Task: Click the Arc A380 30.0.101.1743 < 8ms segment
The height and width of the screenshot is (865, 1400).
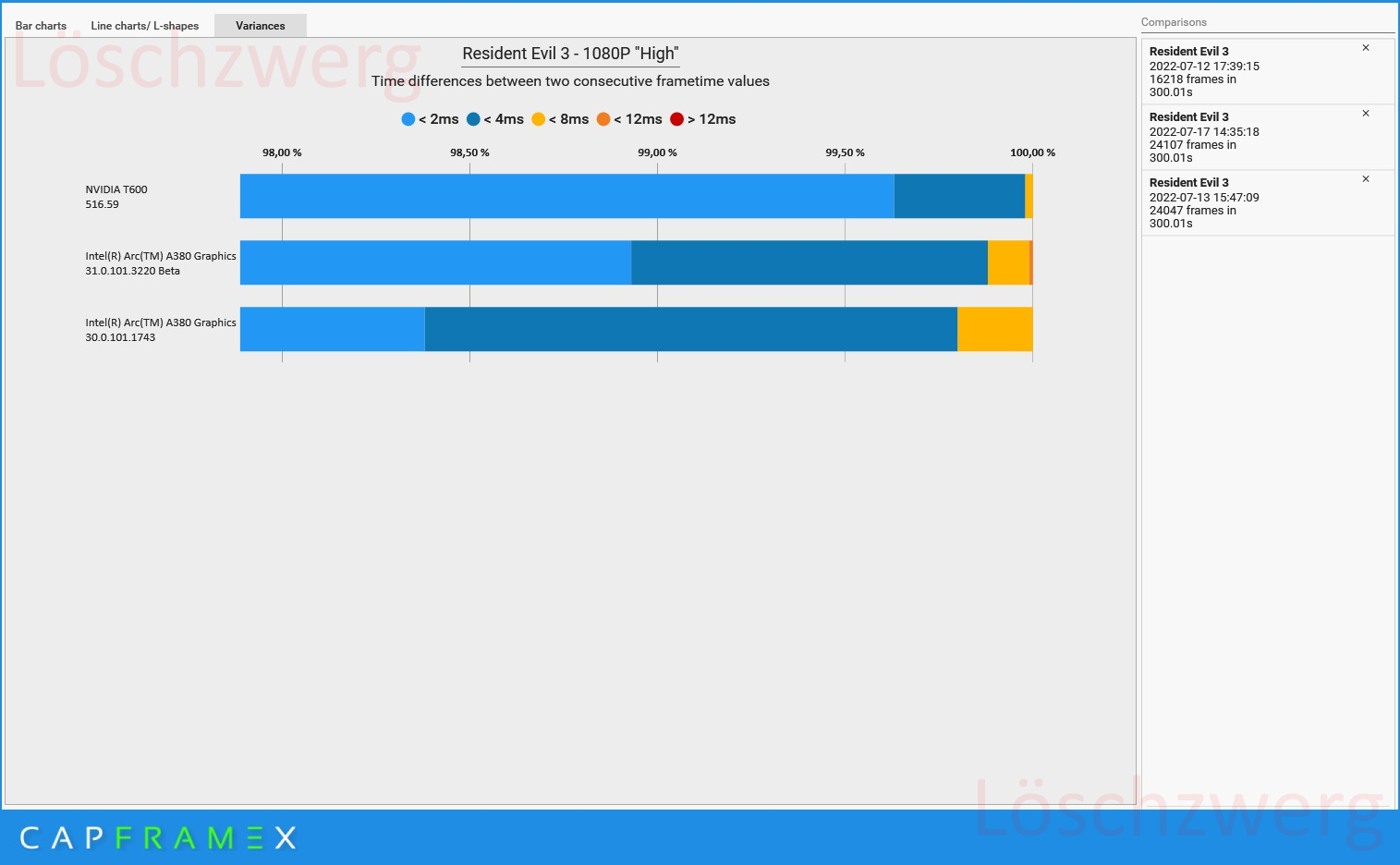Action: coord(994,329)
